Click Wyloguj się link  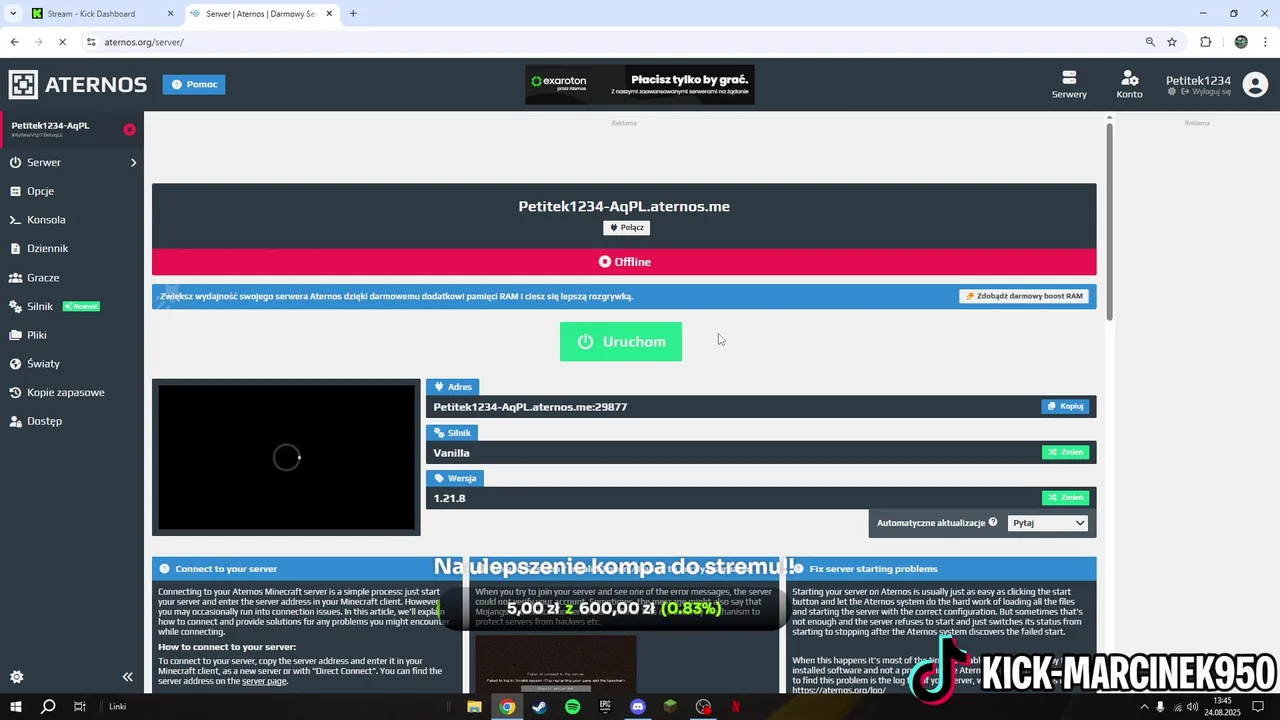(1206, 91)
